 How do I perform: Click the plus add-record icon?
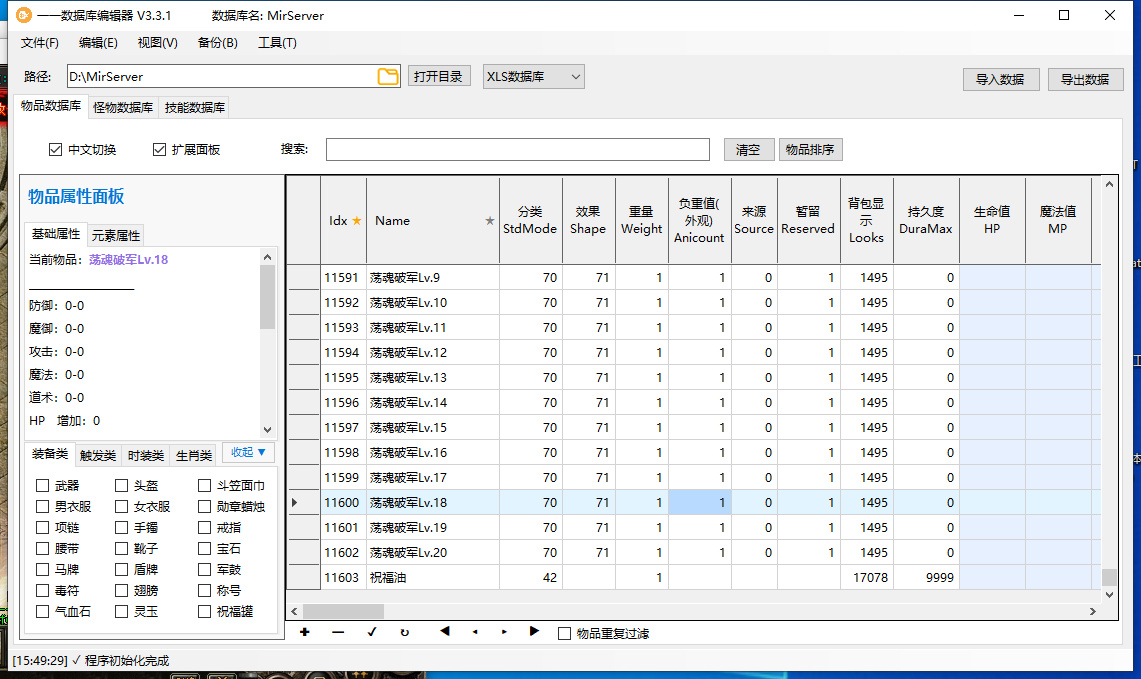tap(305, 632)
